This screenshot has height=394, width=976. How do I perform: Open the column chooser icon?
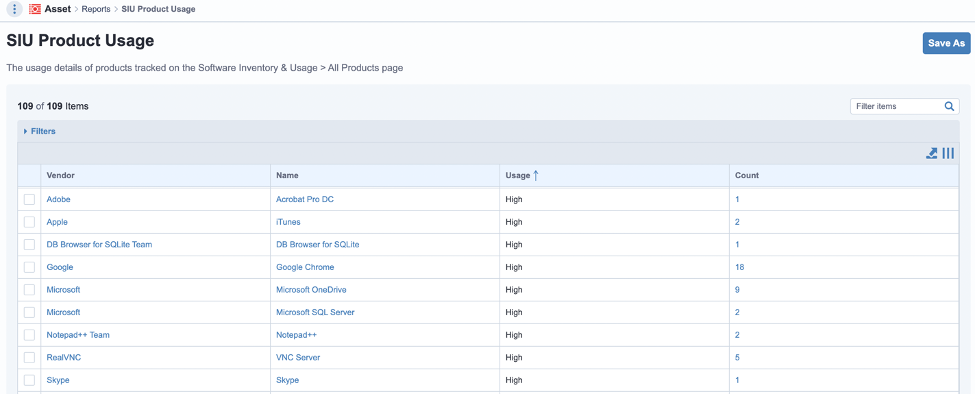pos(948,153)
